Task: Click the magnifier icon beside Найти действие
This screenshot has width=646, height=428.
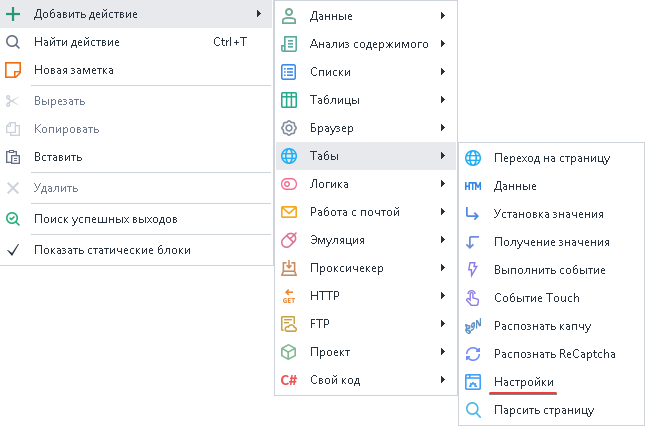Action: pyautogui.click(x=14, y=42)
